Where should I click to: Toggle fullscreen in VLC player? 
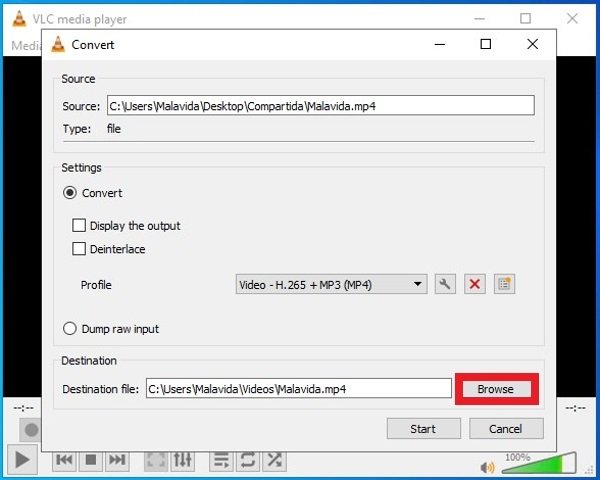point(156,460)
